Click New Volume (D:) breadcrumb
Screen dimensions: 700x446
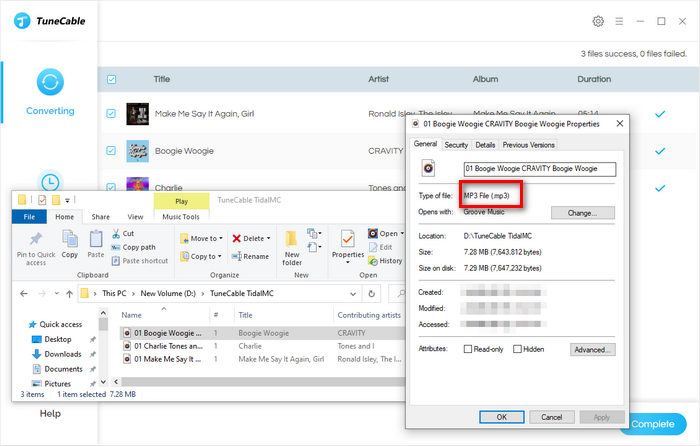(168, 294)
